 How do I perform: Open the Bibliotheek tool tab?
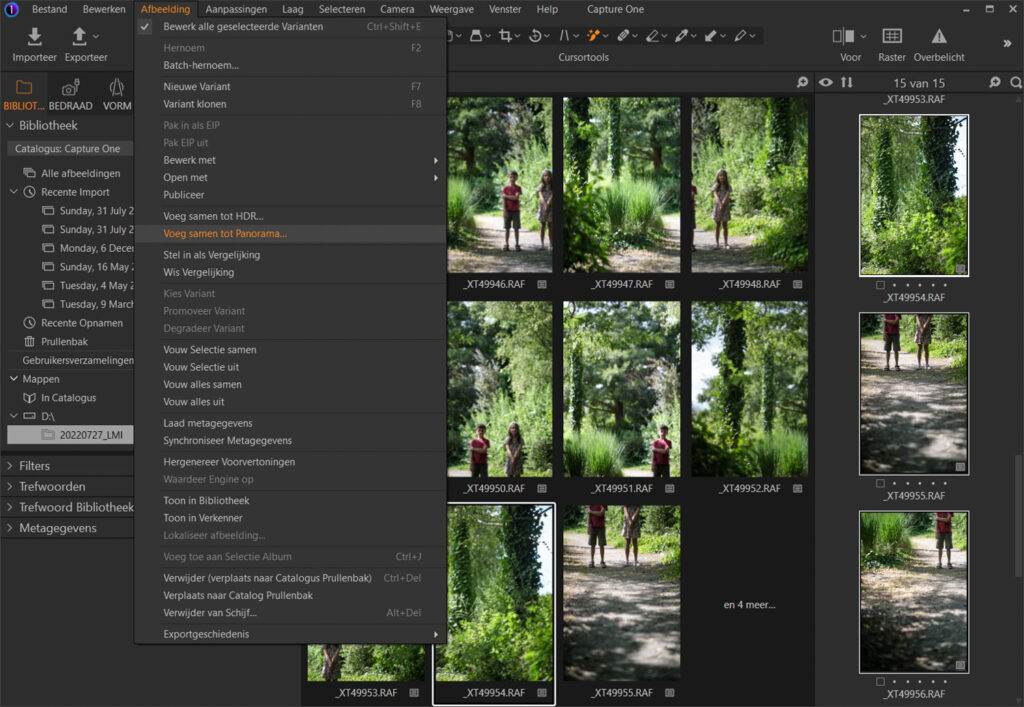click(24, 95)
